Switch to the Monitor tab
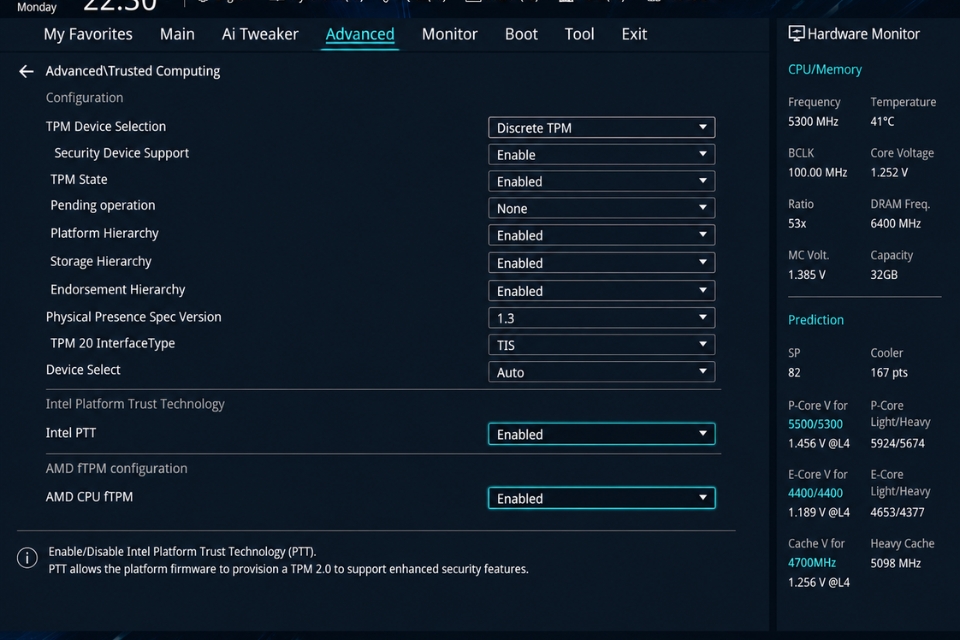 tap(449, 34)
